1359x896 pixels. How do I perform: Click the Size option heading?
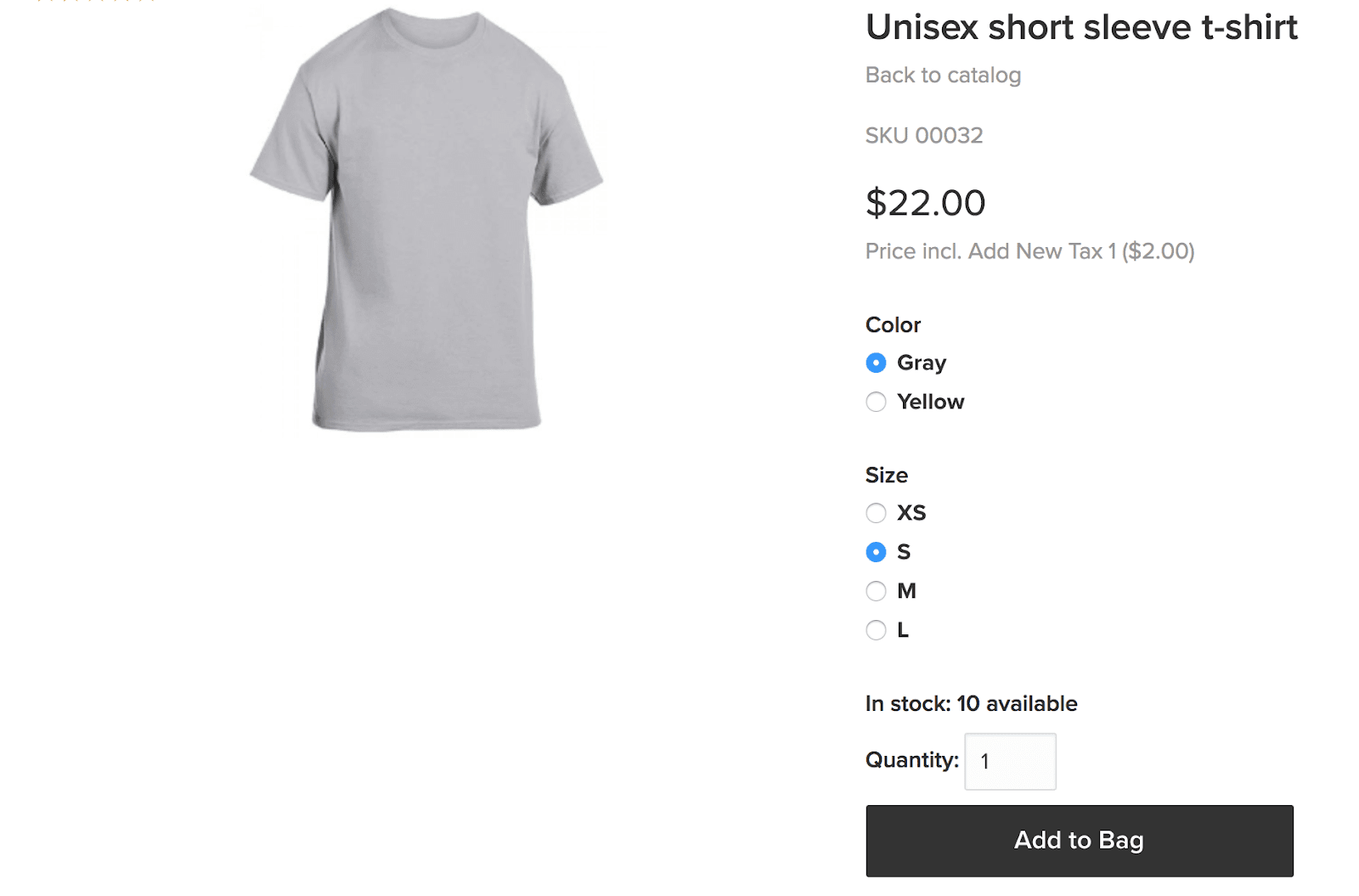pos(887,476)
